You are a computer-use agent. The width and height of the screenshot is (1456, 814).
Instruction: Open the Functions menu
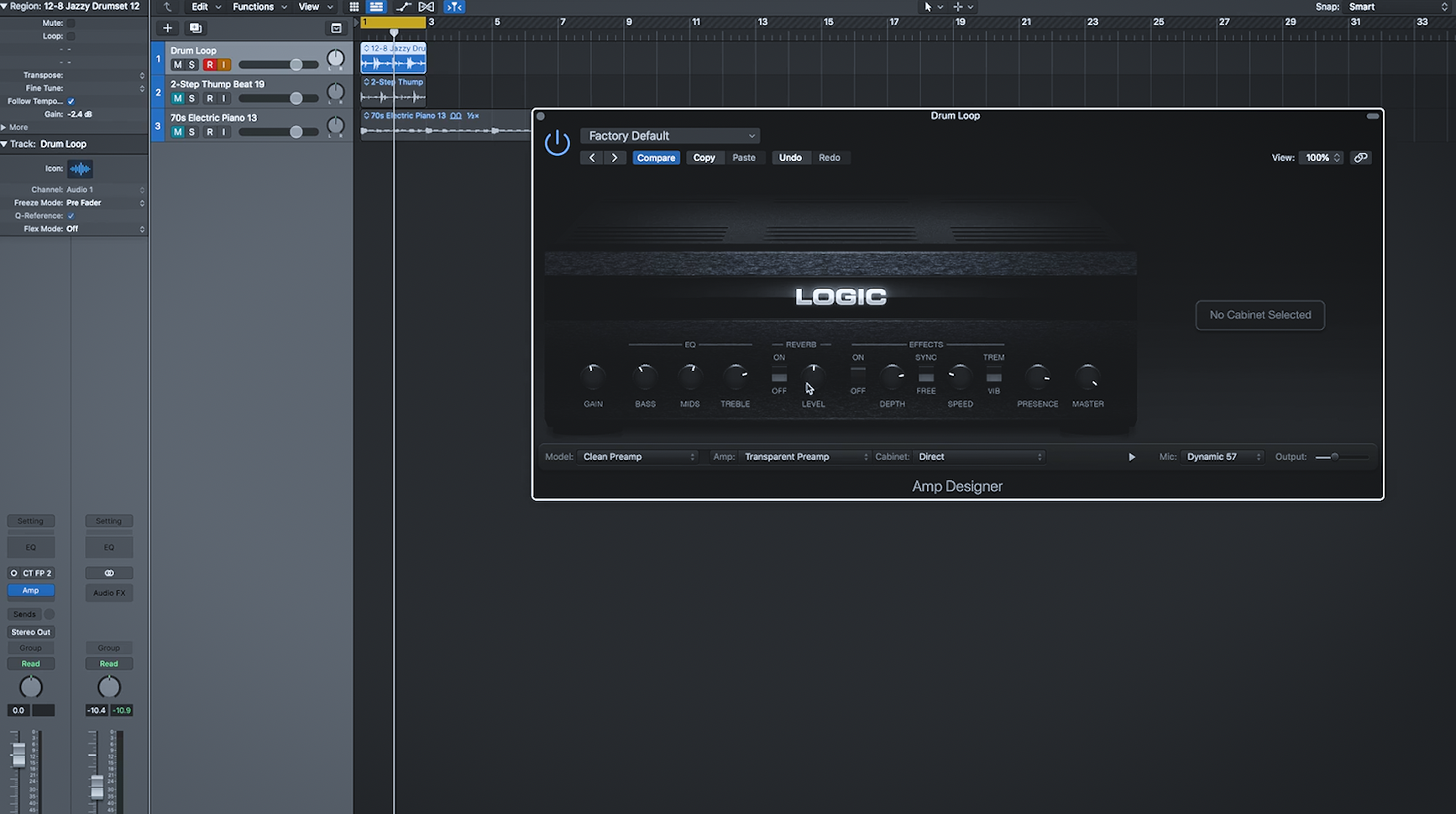(x=259, y=7)
